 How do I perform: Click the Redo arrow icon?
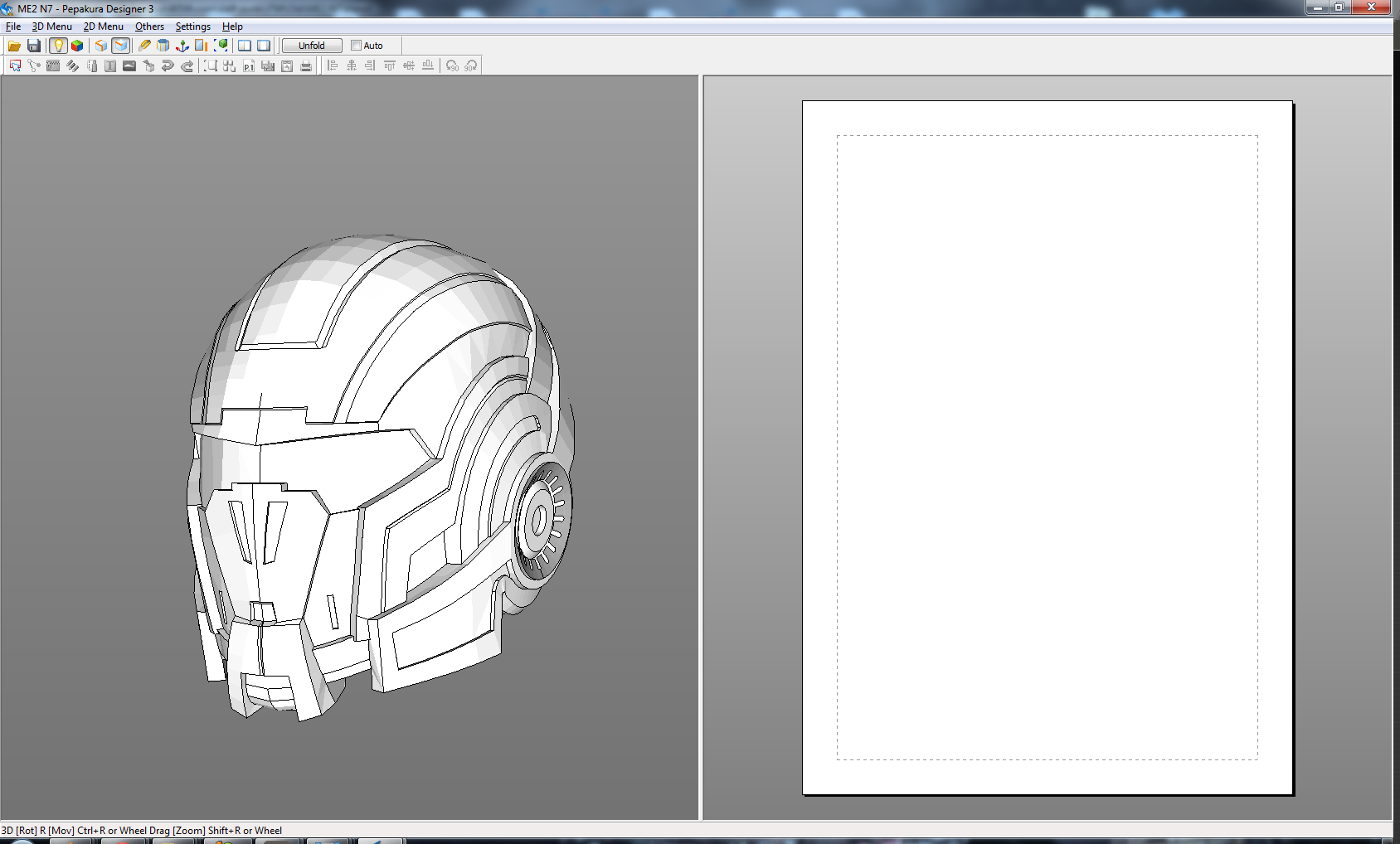[187, 65]
